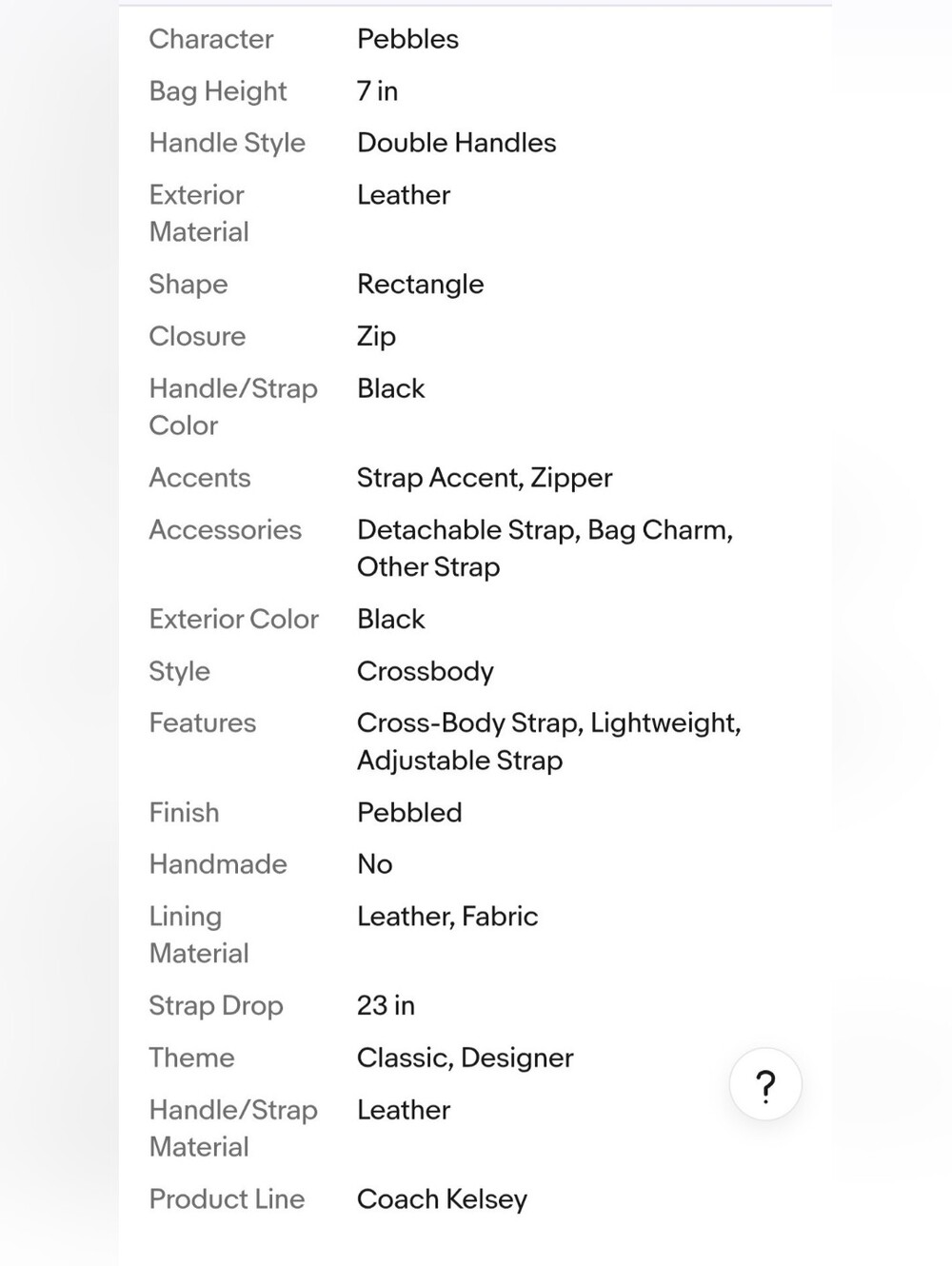Click the Pebbled finish value
Screen dimensions: 952x1266
(x=409, y=813)
